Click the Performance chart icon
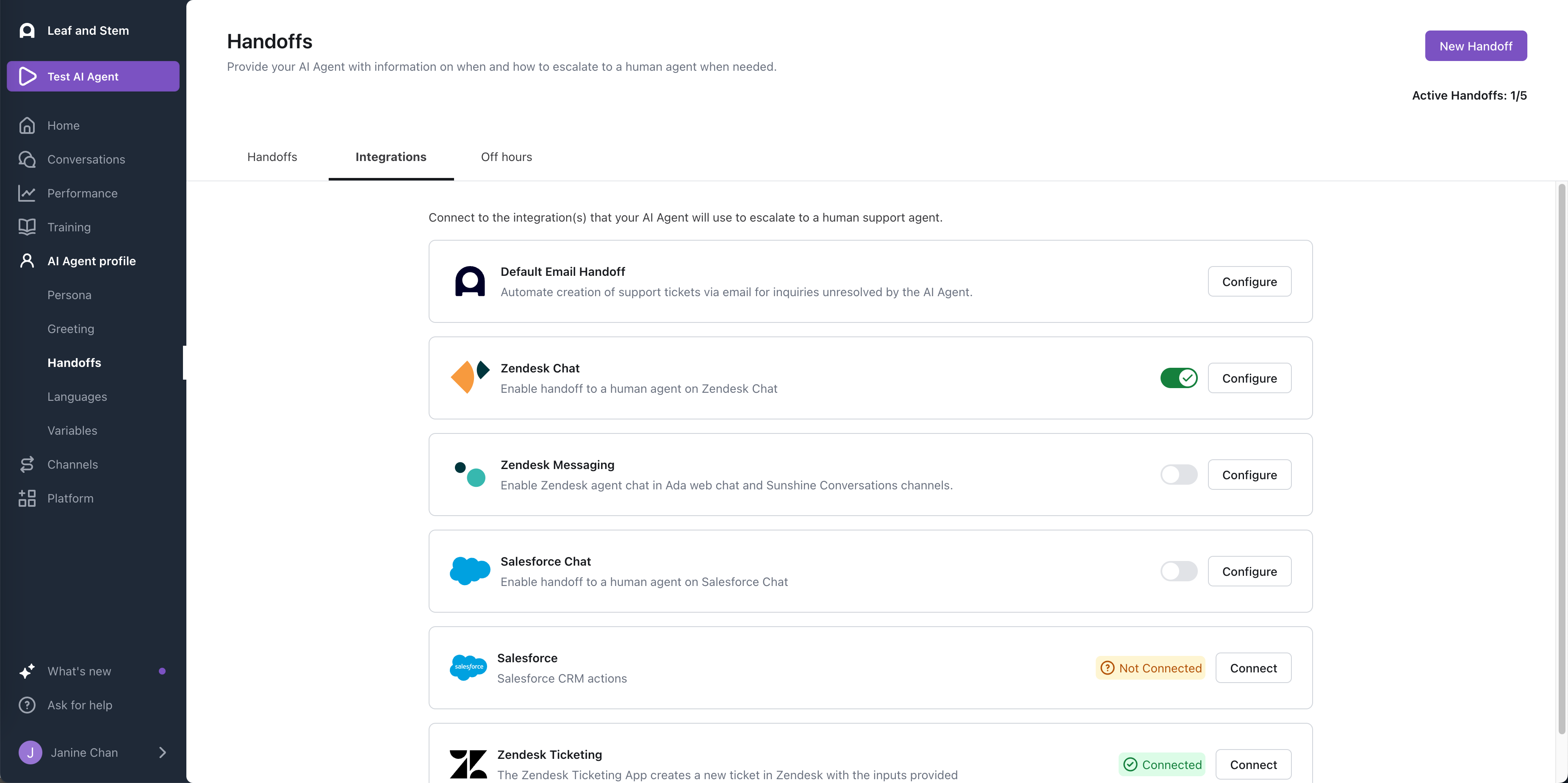Screen dimensions: 1568x783 tap(27, 193)
